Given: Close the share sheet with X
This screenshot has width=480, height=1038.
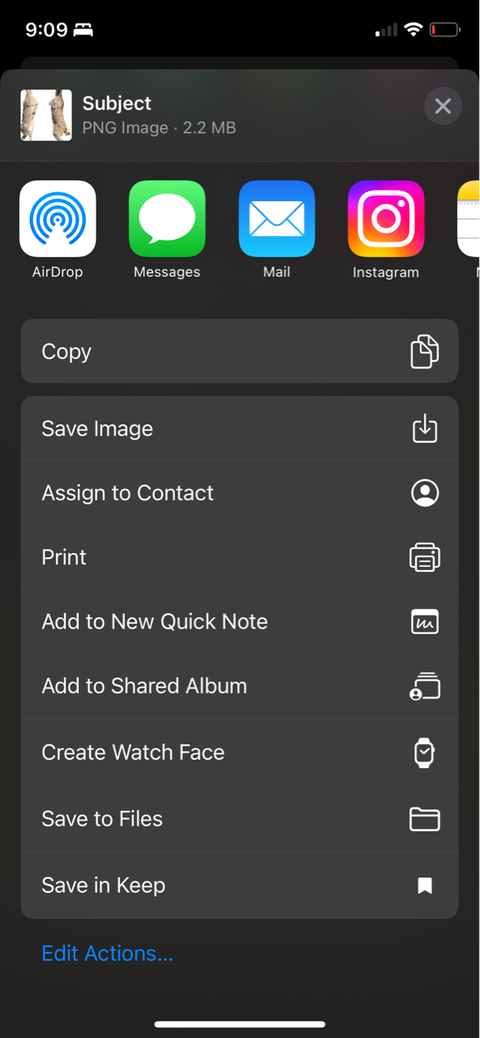Looking at the screenshot, I should (x=443, y=106).
